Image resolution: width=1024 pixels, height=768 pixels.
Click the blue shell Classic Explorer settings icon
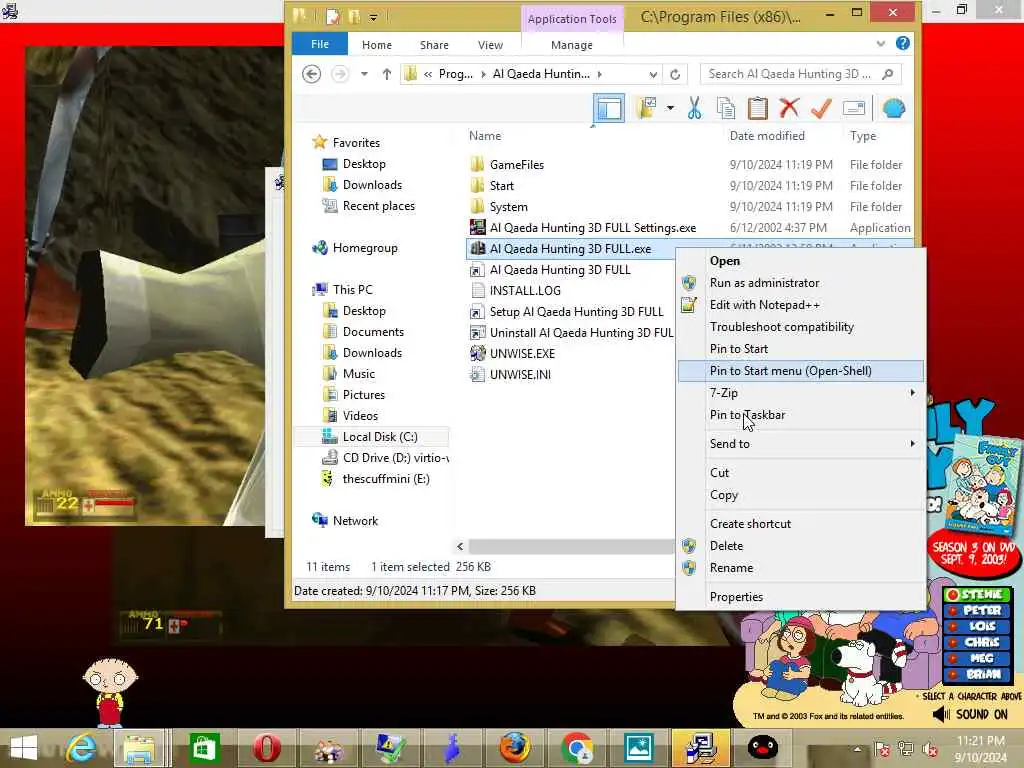893,108
